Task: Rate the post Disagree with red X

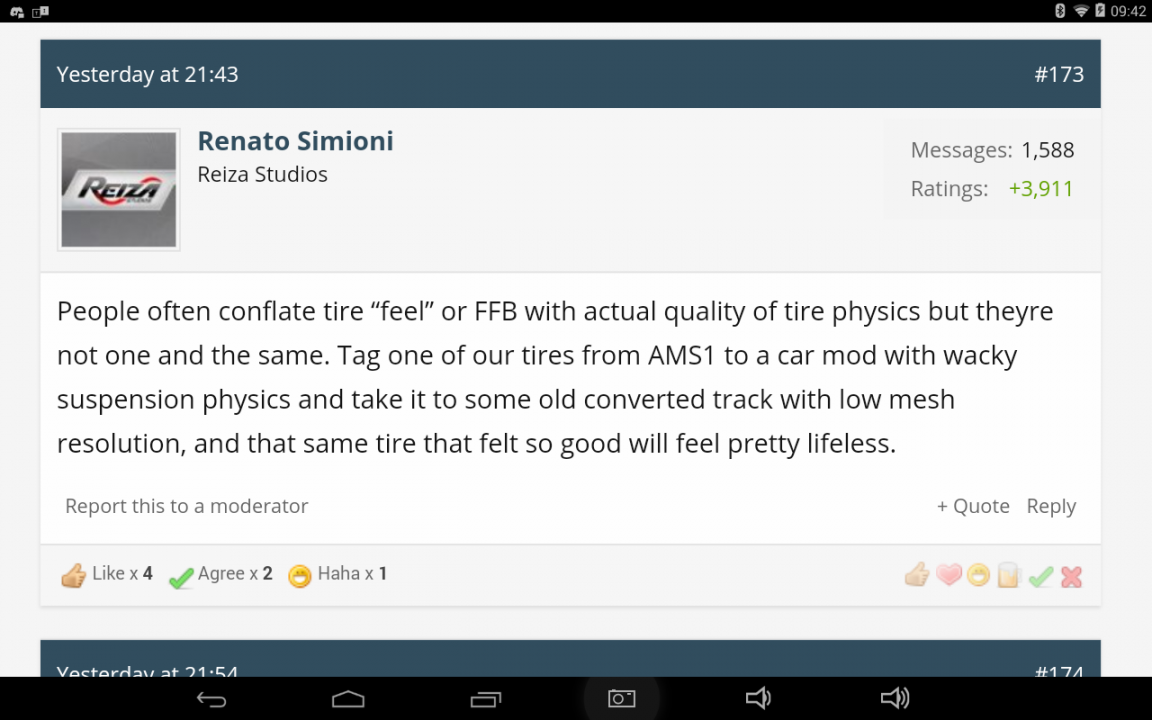Action: (1071, 576)
